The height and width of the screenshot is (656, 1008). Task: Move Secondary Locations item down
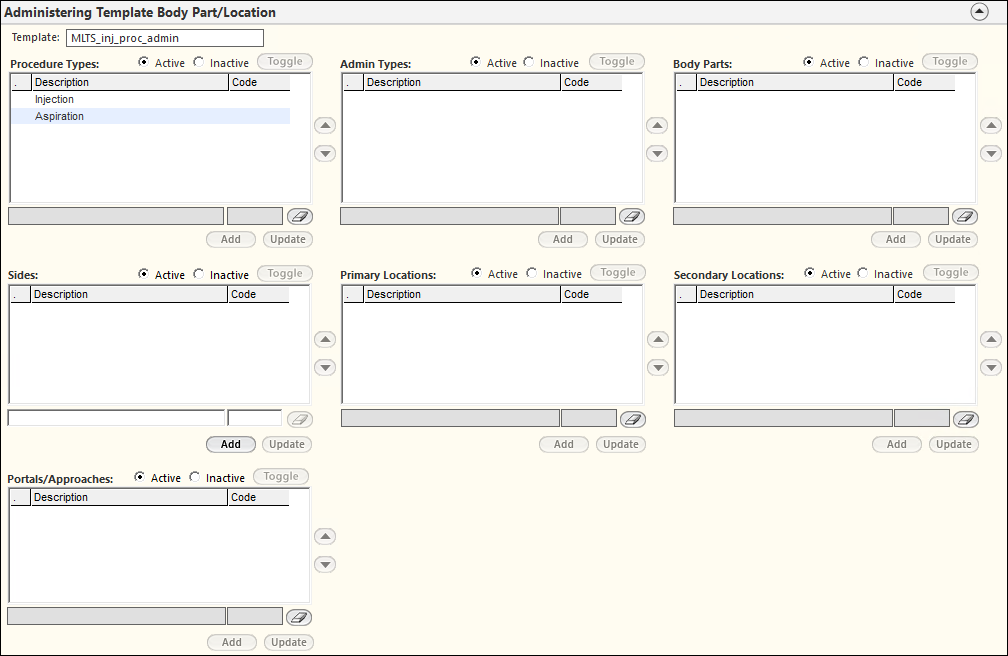[991, 368]
